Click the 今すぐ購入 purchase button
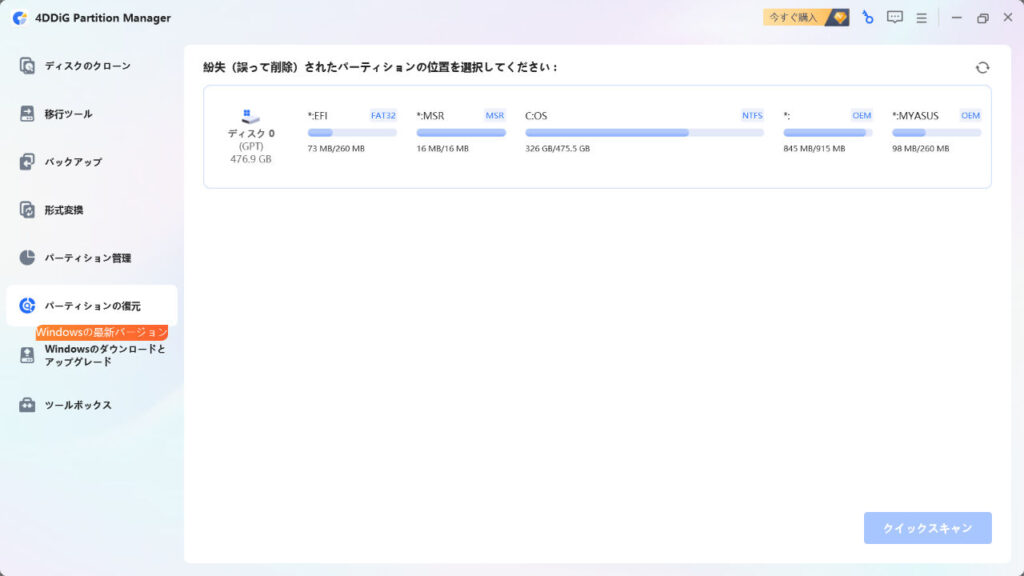The image size is (1024, 576). pos(798,17)
